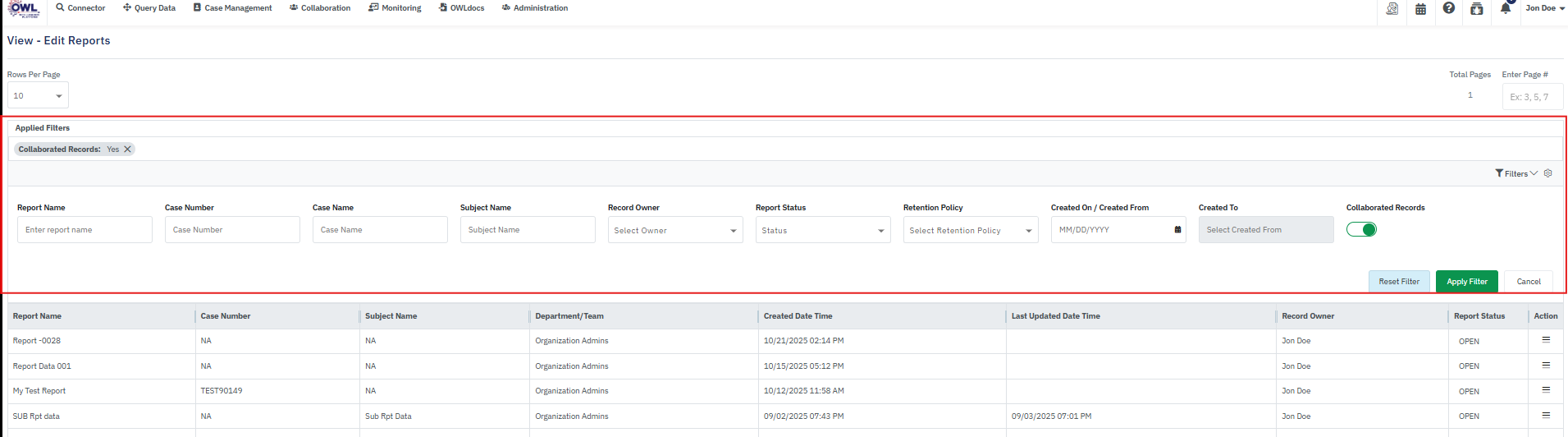Viewport: 1568px width, 437px height.
Task: Collapse the Filters panel
Action: pos(1516,173)
